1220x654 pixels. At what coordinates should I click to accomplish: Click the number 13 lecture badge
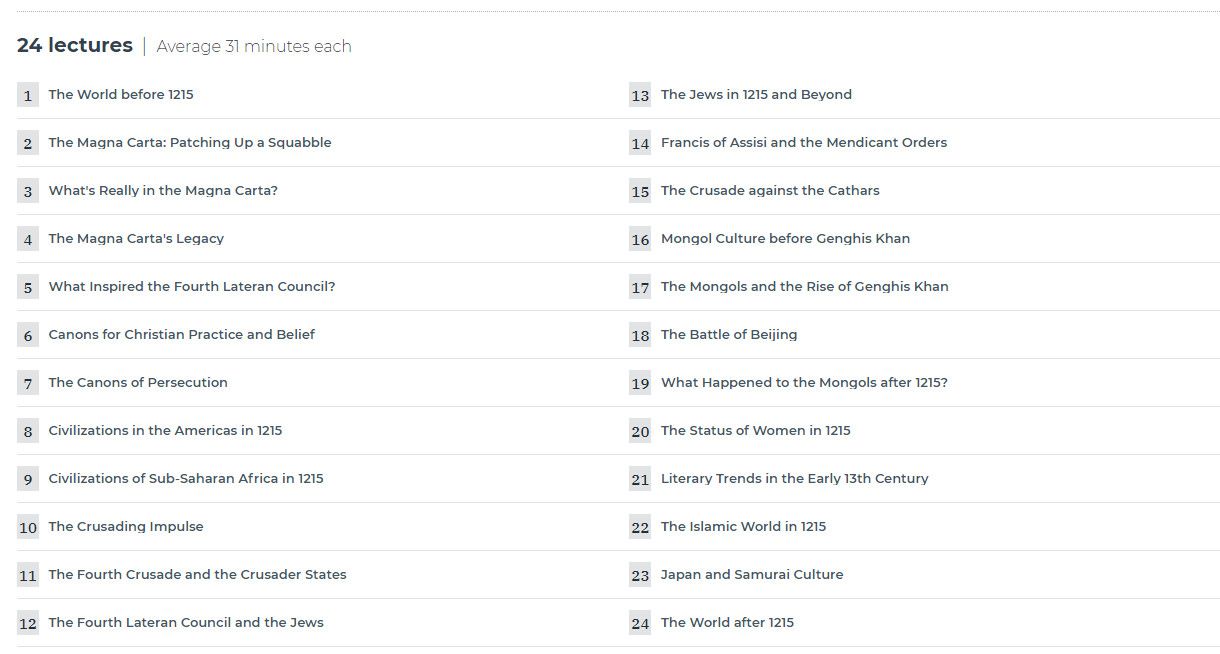640,95
